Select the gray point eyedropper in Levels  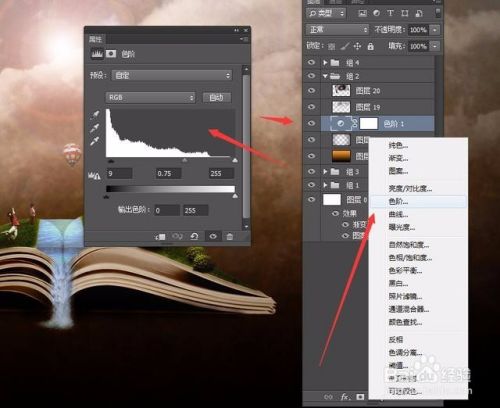(95, 128)
